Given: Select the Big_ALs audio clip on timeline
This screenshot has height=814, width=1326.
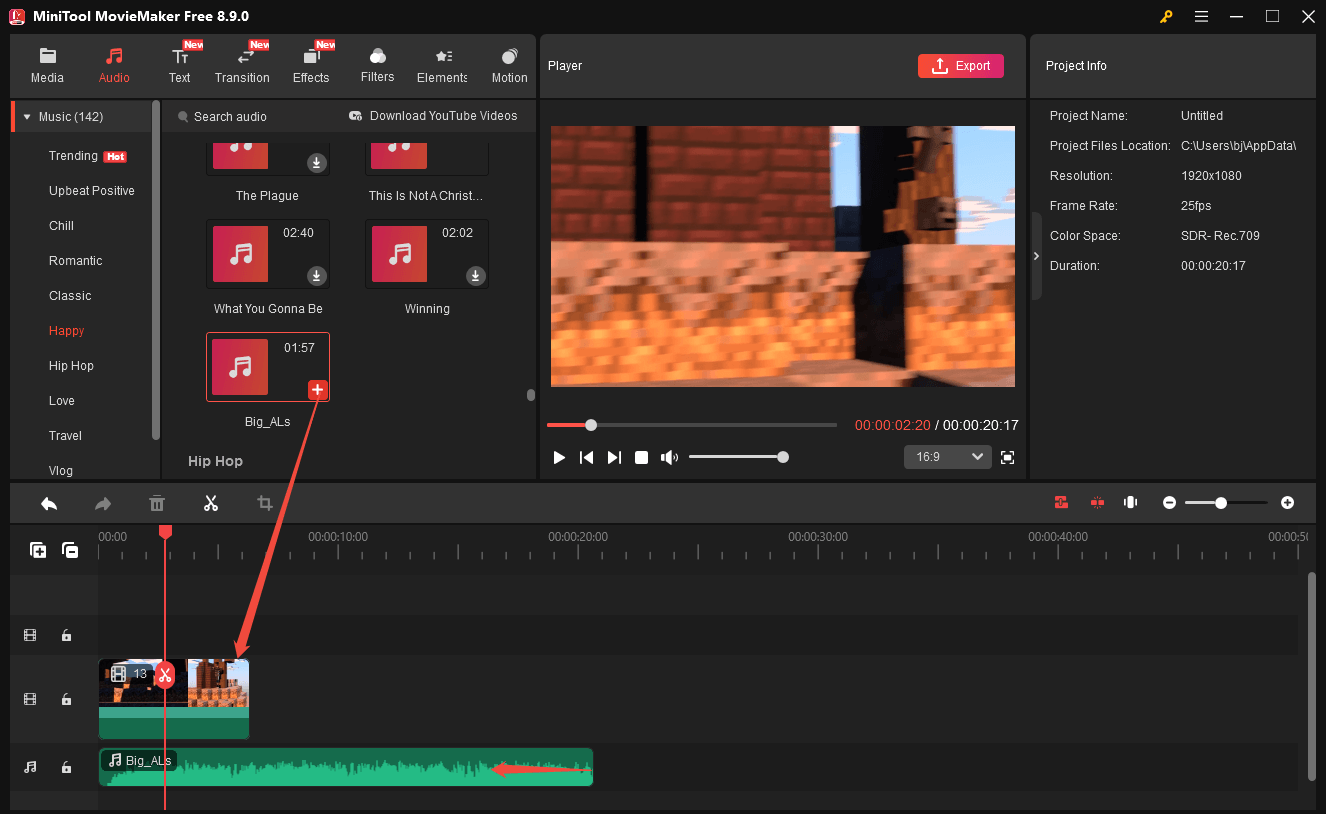Looking at the screenshot, I should point(346,767).
